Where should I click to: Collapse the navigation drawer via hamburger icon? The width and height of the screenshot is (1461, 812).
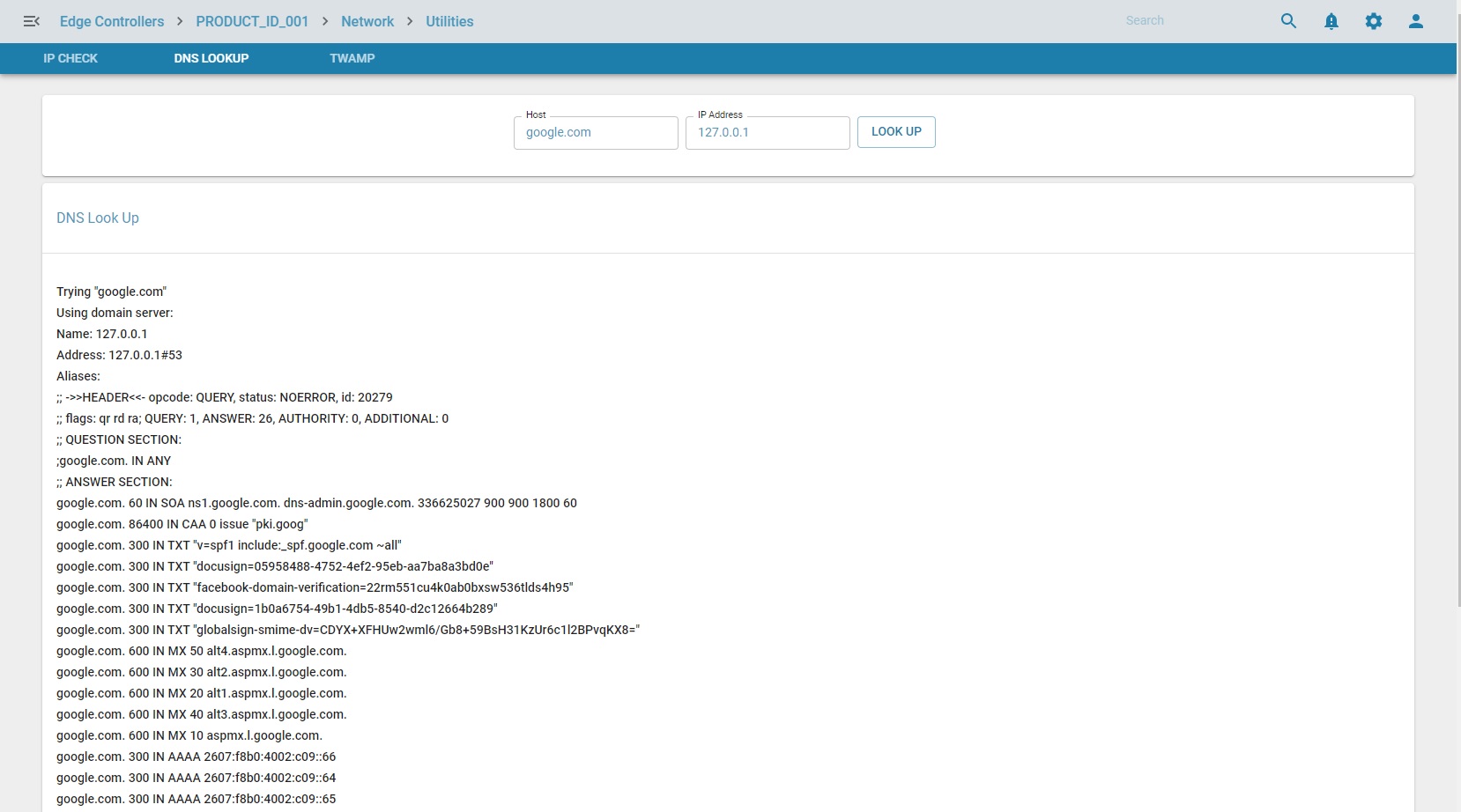pyautogui.click(x=32, y=21)
